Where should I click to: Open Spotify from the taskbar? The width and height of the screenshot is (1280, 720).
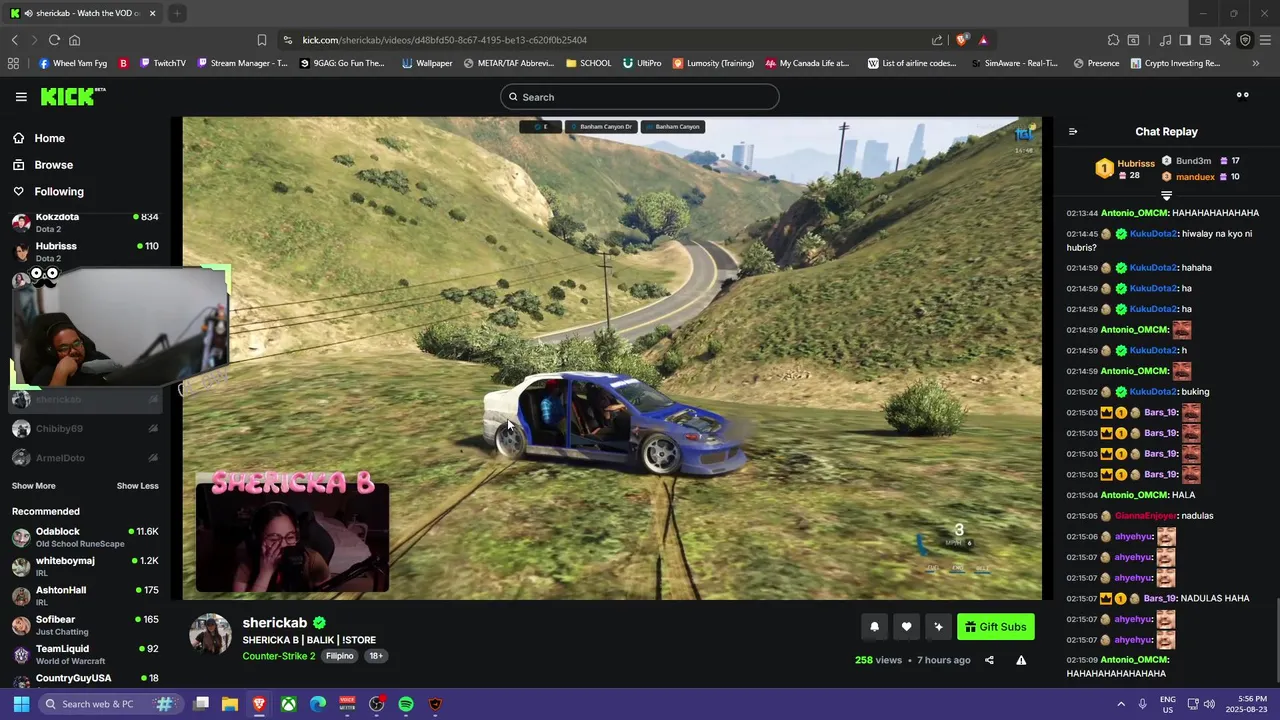coord(406,704)
